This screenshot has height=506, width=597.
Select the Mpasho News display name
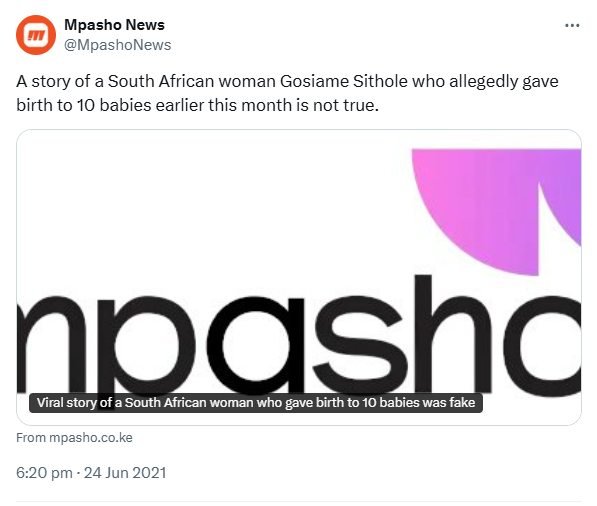coord(114,25)
